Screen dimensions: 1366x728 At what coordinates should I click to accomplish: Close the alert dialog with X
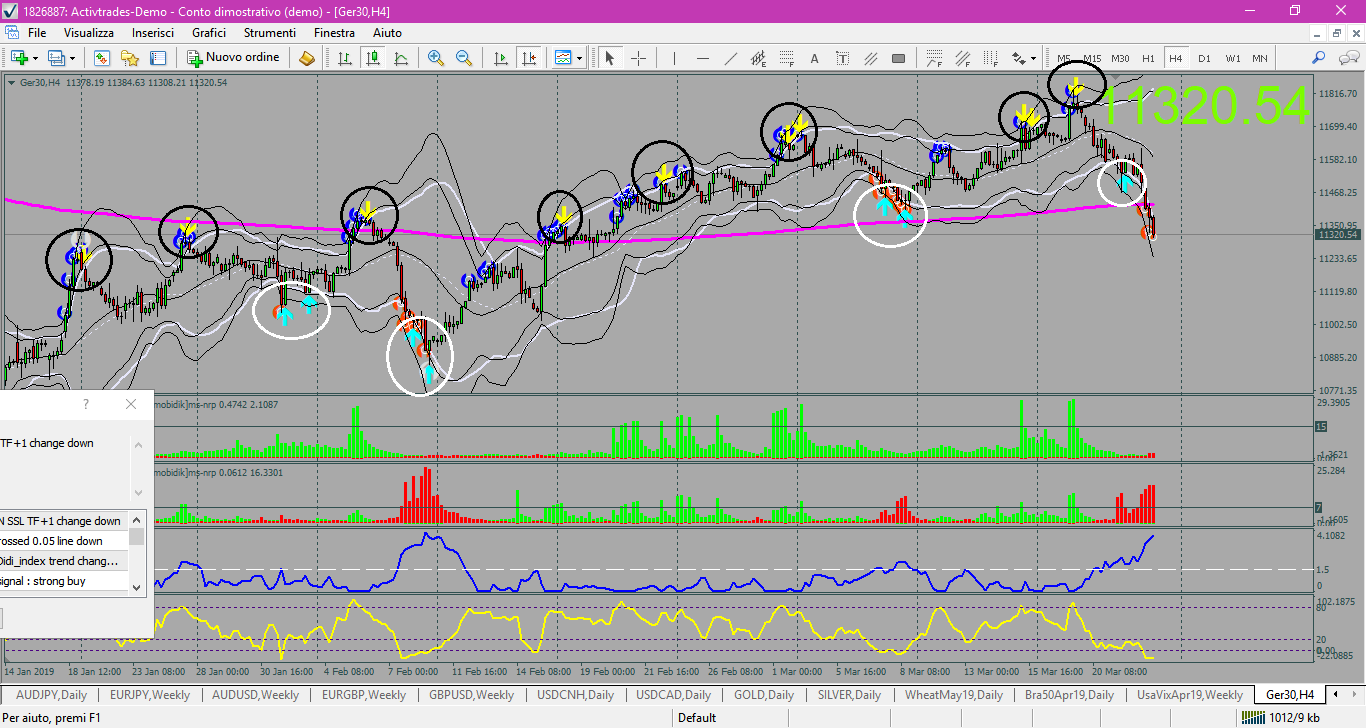pyautogui.click(x=131, y=404)
